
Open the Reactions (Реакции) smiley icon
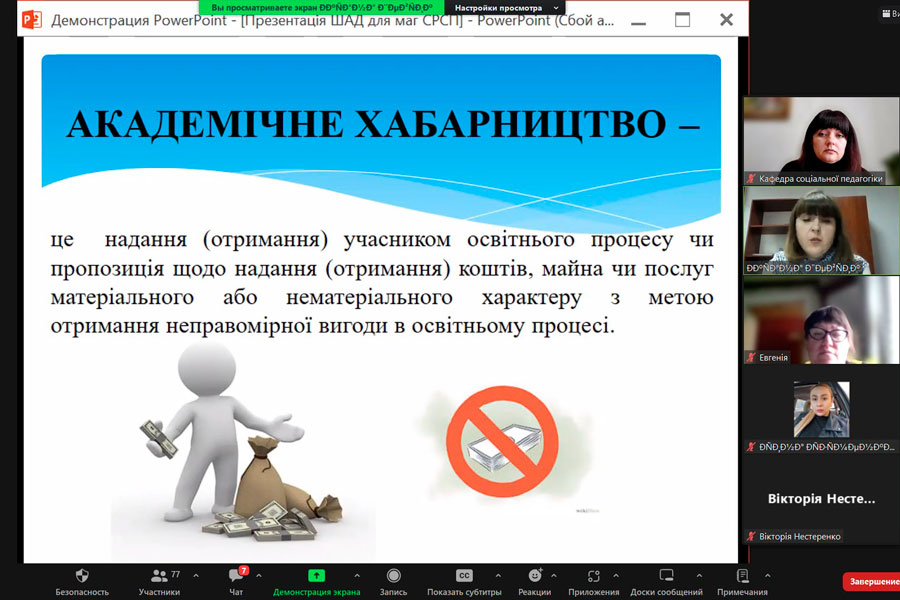point(535,575)
